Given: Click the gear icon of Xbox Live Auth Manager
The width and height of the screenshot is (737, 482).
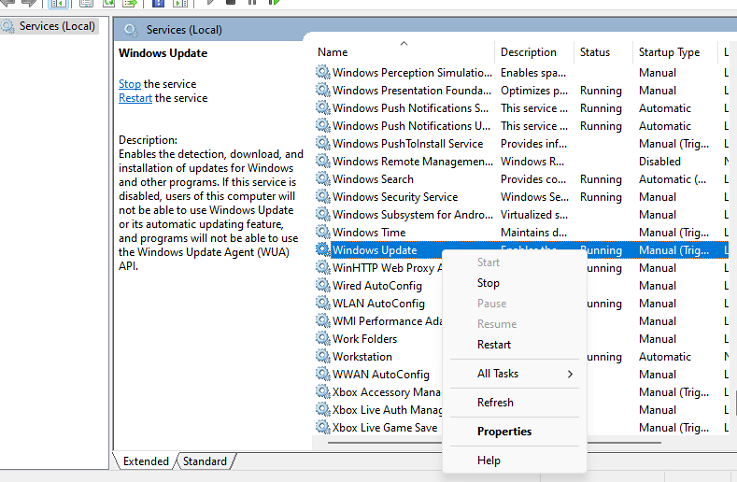Looking at the screenshot, I should (322, 410).
